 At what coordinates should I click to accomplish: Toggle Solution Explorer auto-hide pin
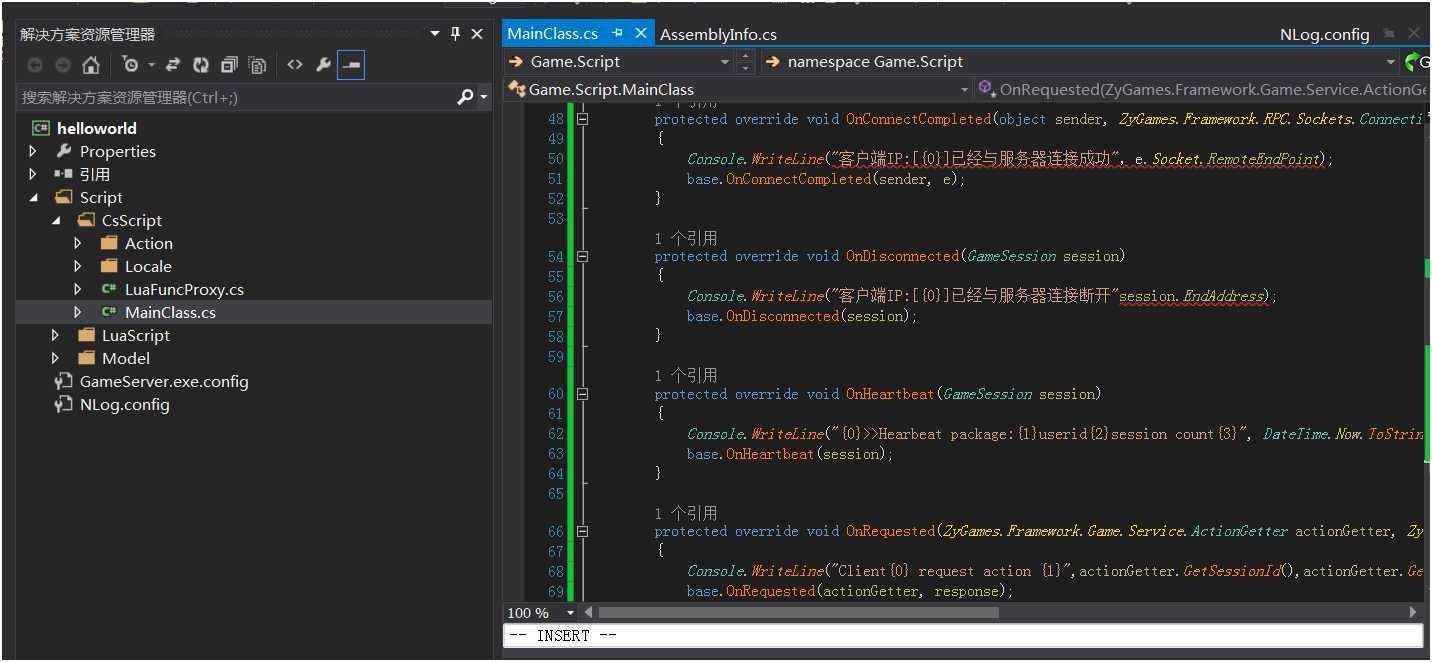pyautogui.click(x=455, y=34)
